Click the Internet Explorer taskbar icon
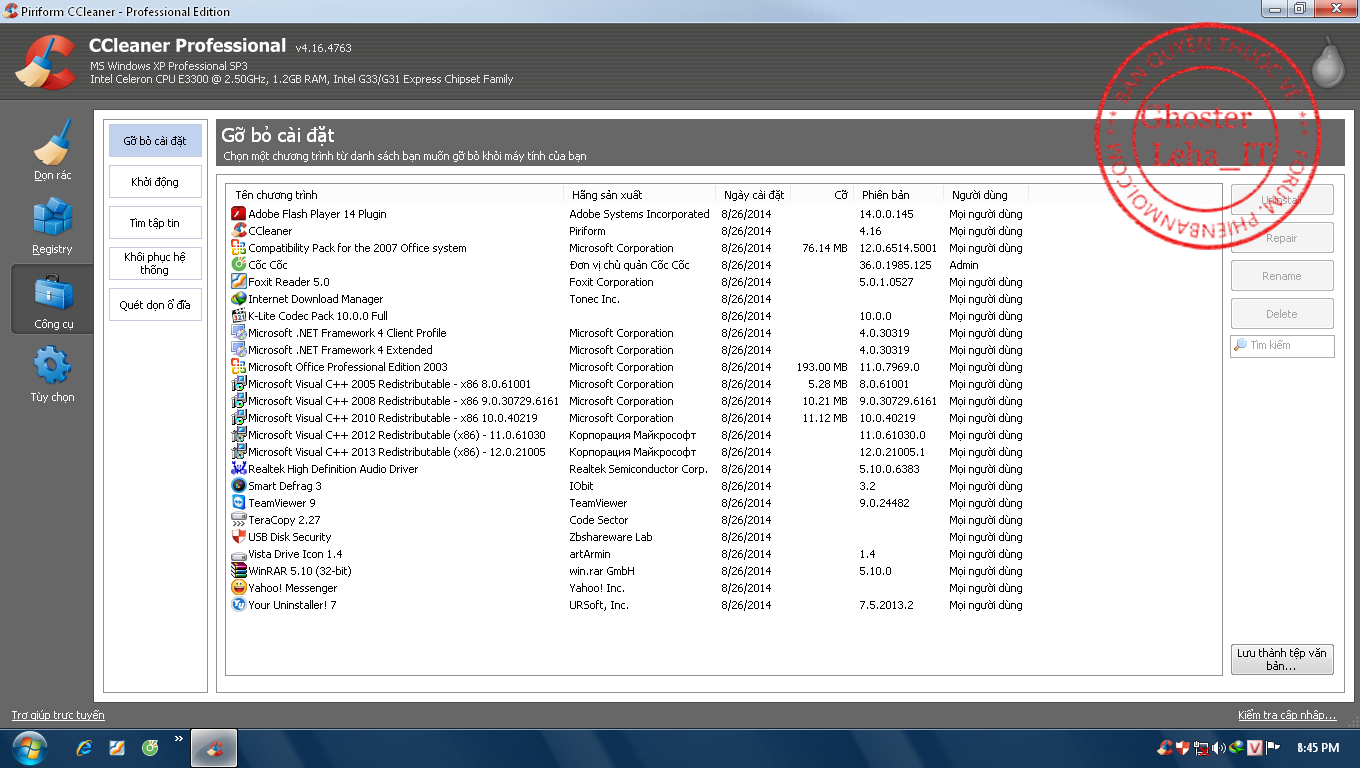Screen dimensions: 1360x768 85,748
